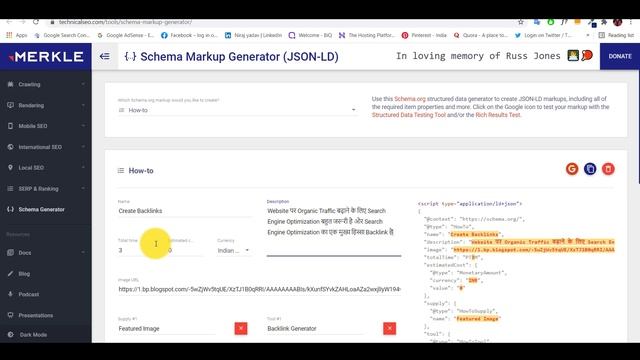
Task: Open the Facebook log in bookmark
Action: (x=189, y=36)
